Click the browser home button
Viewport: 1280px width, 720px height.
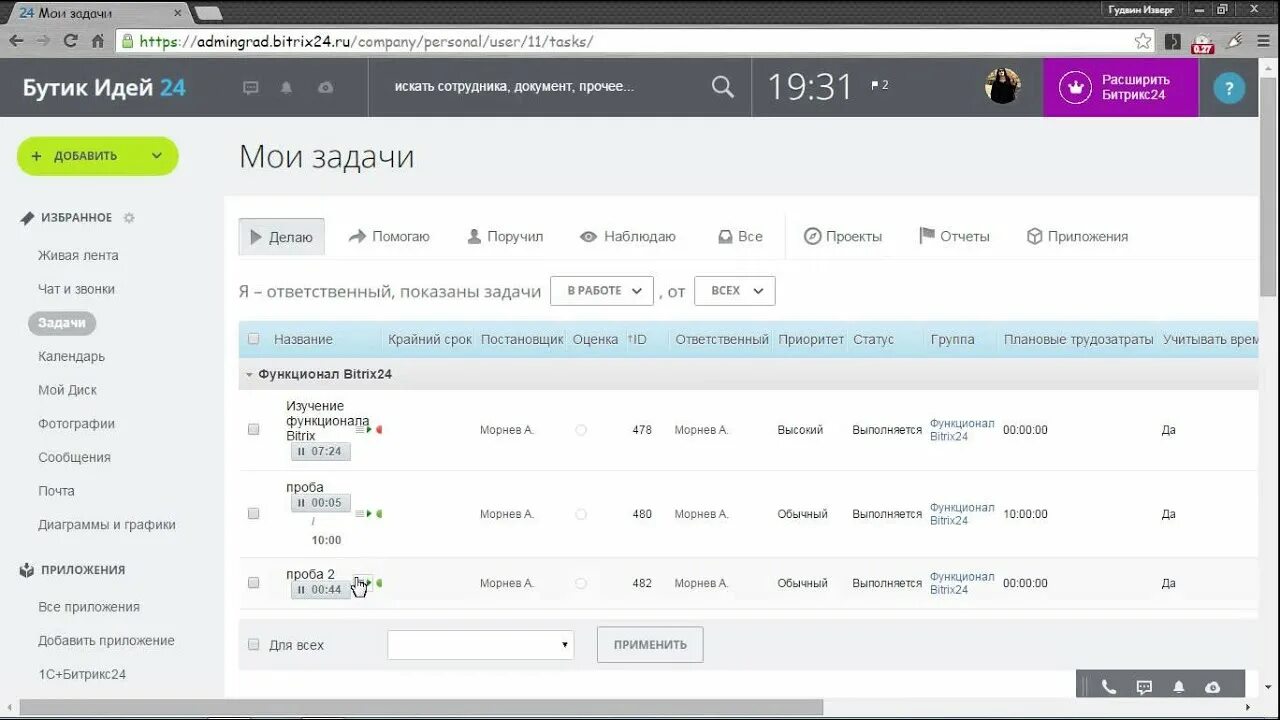pyautogui.click(x=98, y=41)
